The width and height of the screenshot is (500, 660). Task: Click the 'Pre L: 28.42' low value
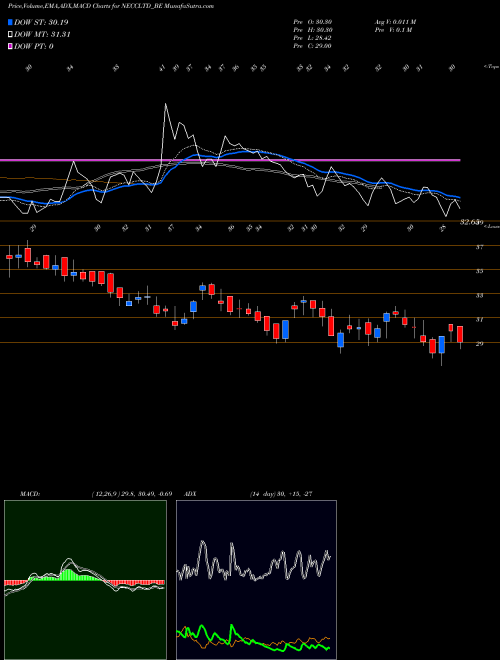coord(313,38)
